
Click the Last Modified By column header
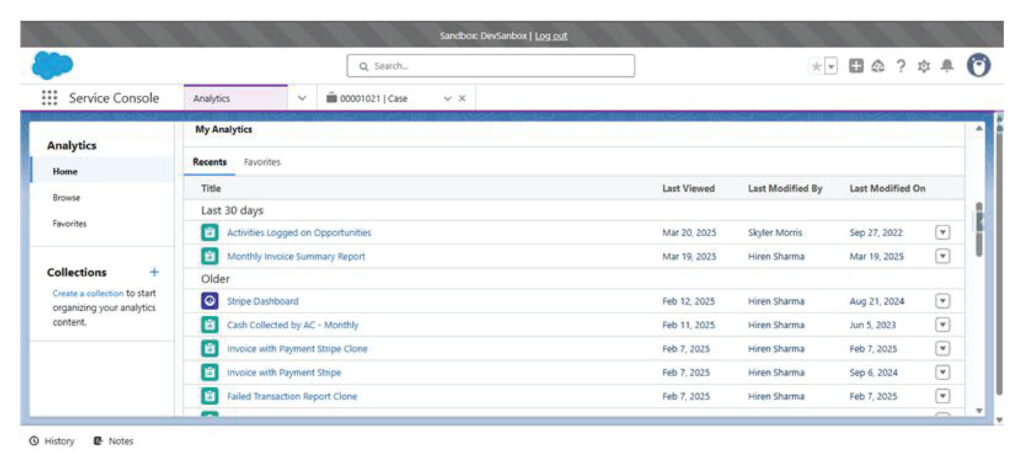coord(785,189)
